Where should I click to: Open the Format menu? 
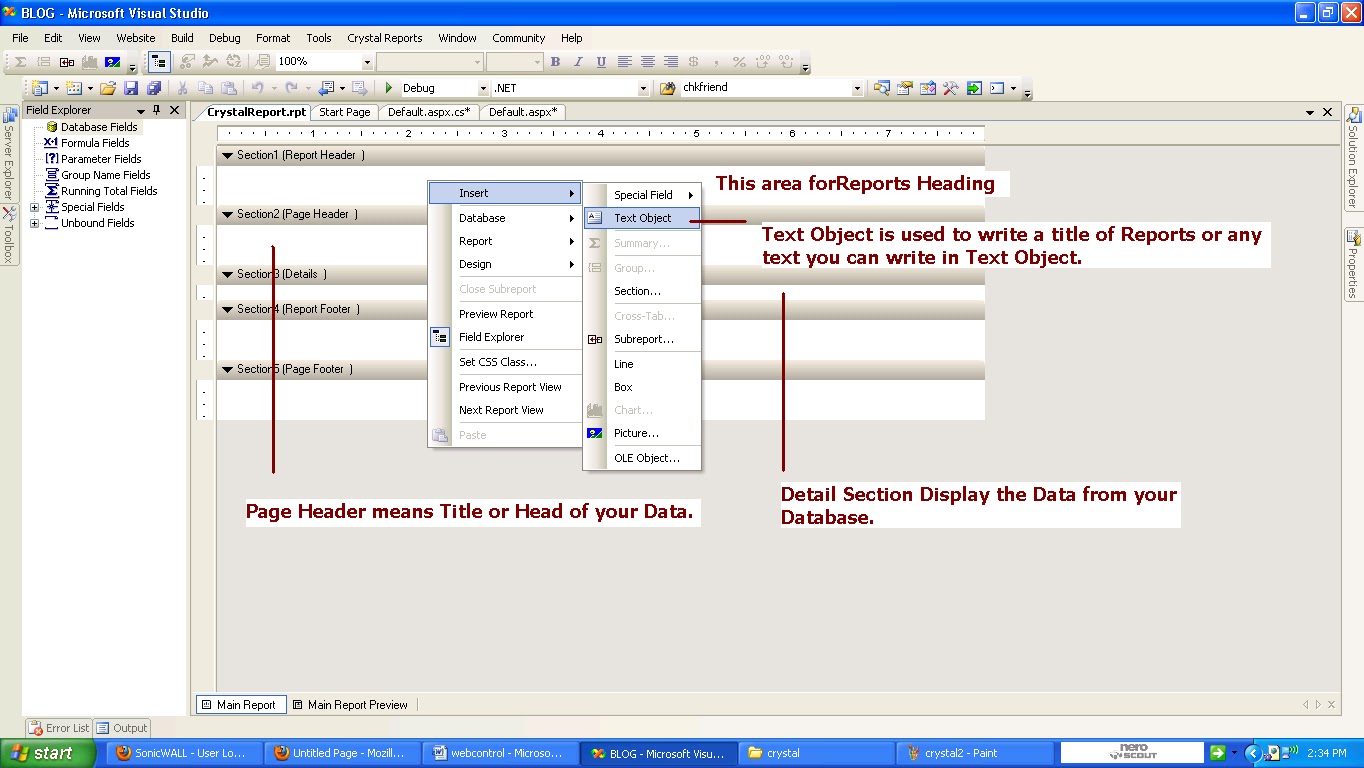273,38
